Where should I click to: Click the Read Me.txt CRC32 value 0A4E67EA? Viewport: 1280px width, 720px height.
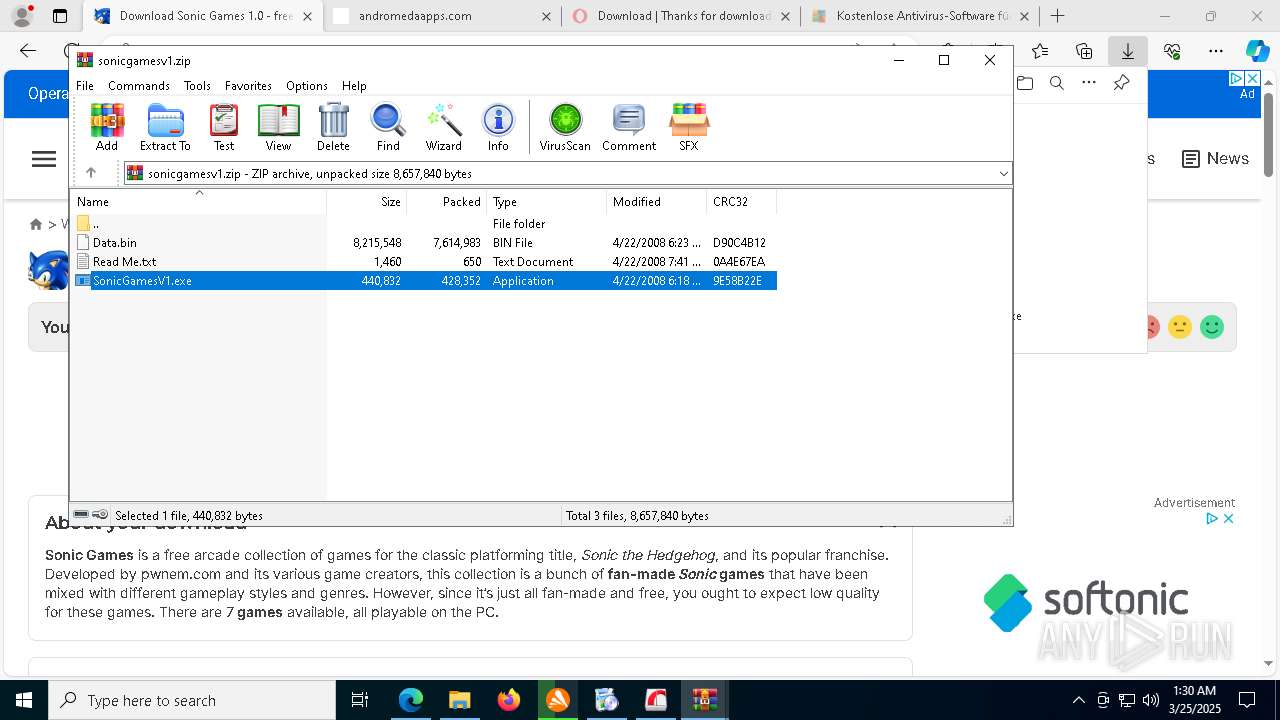tap(739, 262)
